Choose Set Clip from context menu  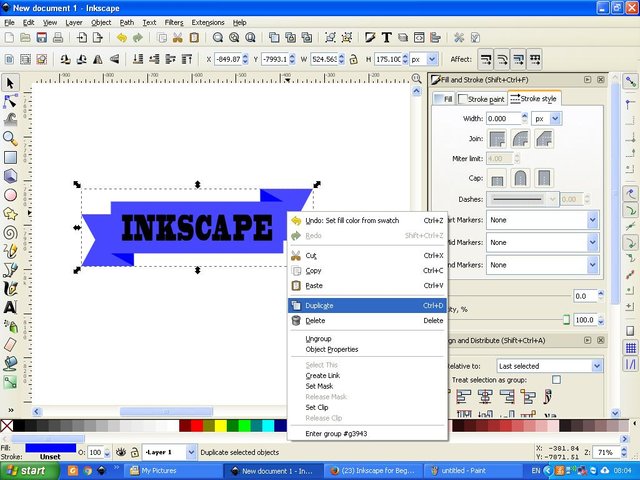[x=367, y=407]
